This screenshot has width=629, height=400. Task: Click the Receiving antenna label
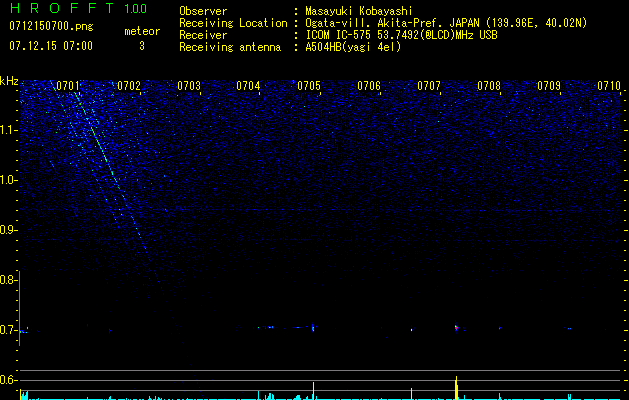coord(230,47)
